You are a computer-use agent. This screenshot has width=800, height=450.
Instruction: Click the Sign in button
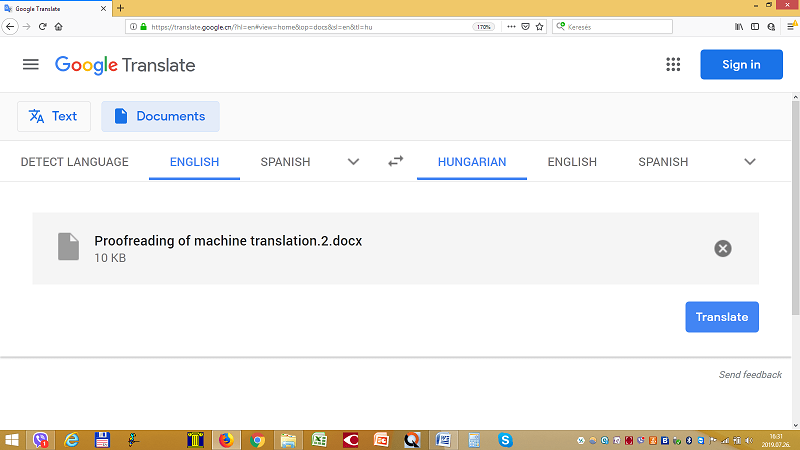741,65
